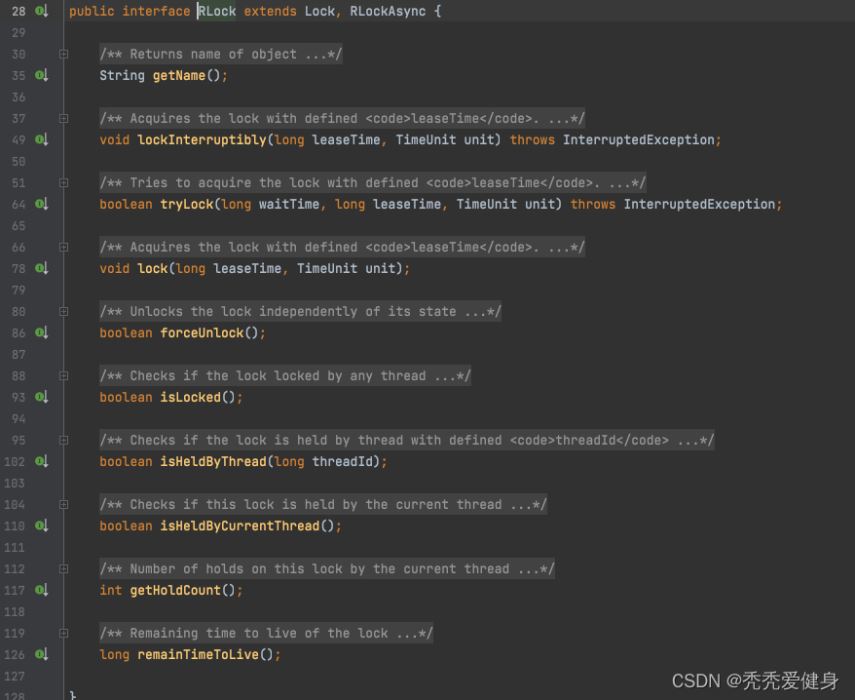855x700 pixels.
Task: Expand the 'Tries to acquire the lock' comment fold
Action: point(64,183)
